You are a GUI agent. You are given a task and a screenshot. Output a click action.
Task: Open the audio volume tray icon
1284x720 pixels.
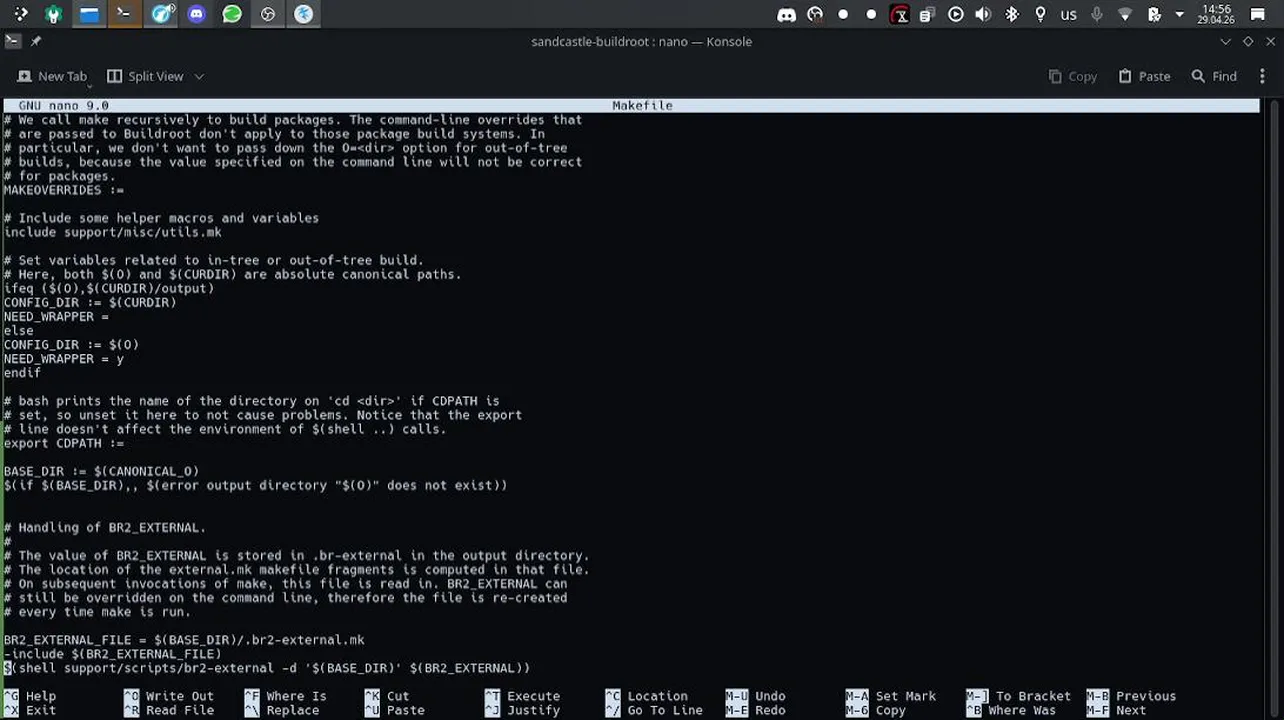[x=984, y=15]
